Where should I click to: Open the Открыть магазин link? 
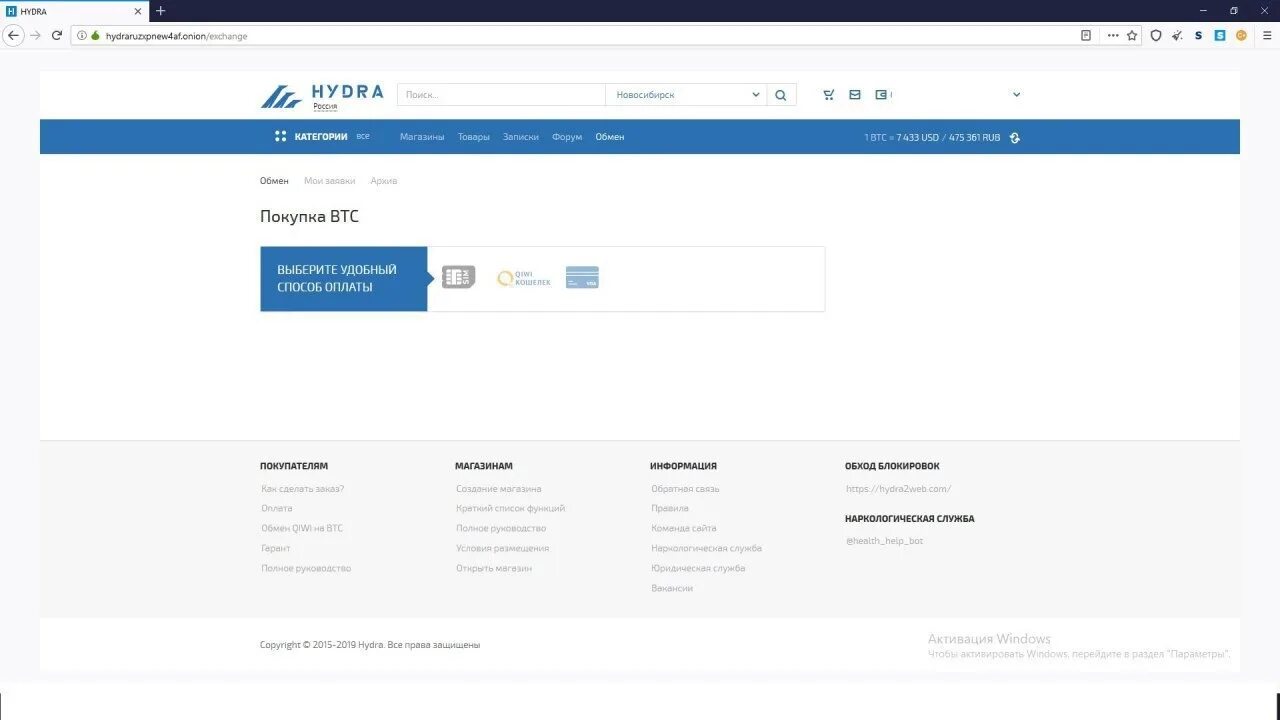click(494, 568)
